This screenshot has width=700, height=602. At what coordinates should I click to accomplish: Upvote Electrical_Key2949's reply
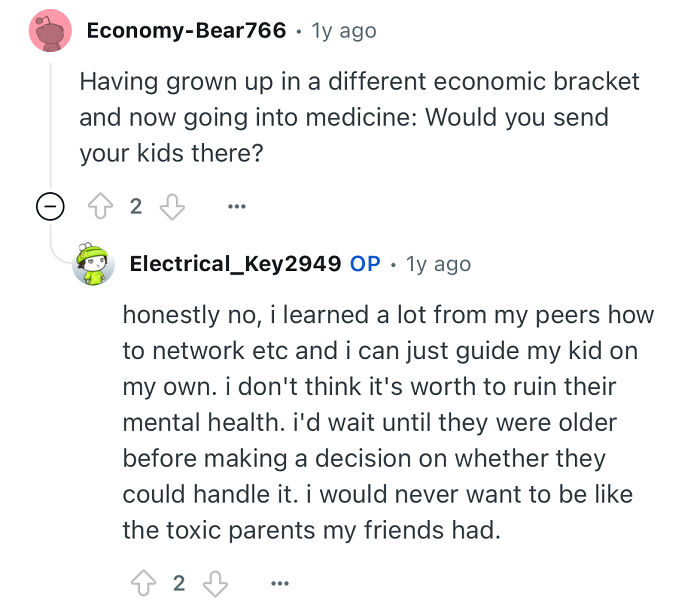pos(143,583)
